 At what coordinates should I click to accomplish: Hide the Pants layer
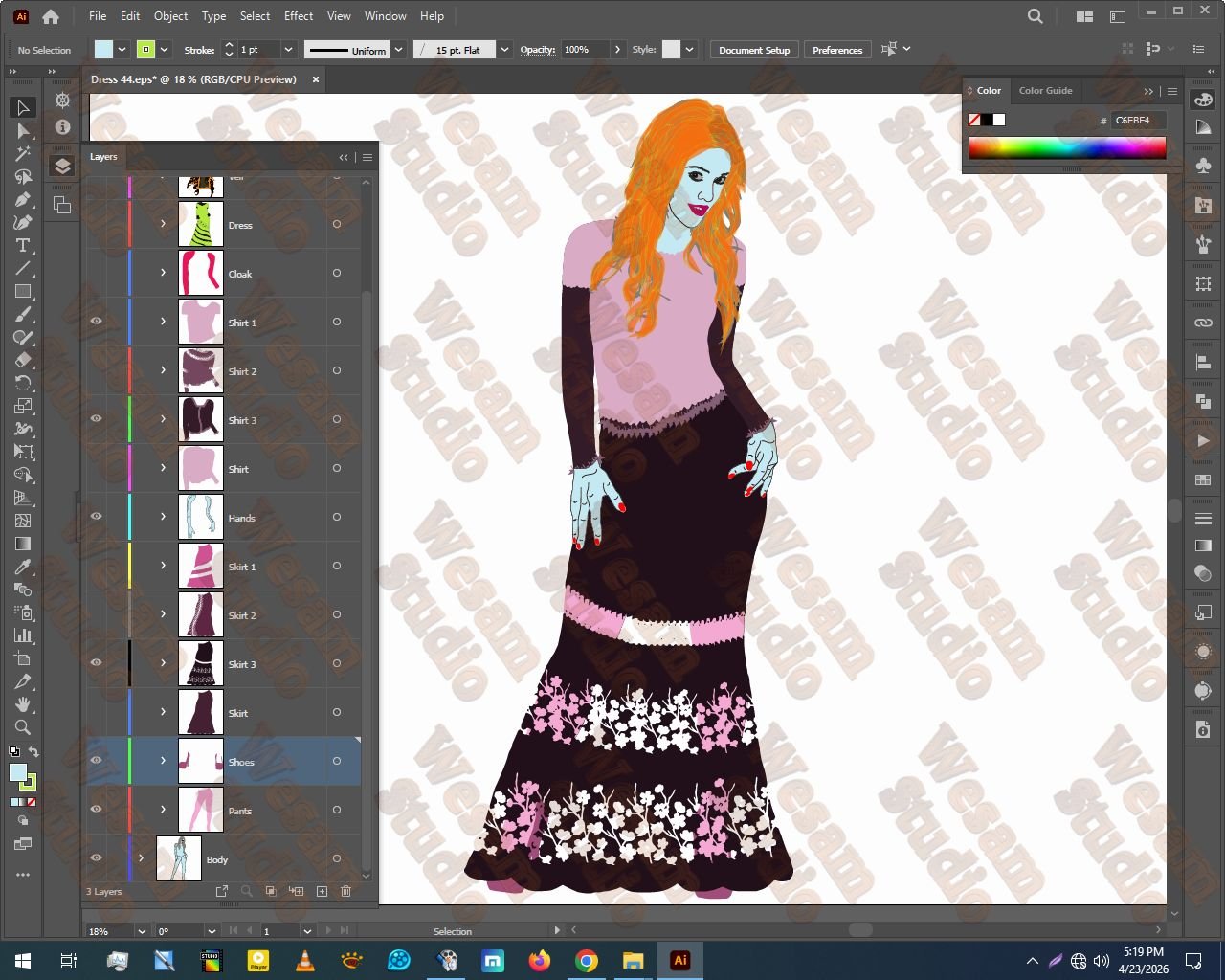[x=96, y=810]
